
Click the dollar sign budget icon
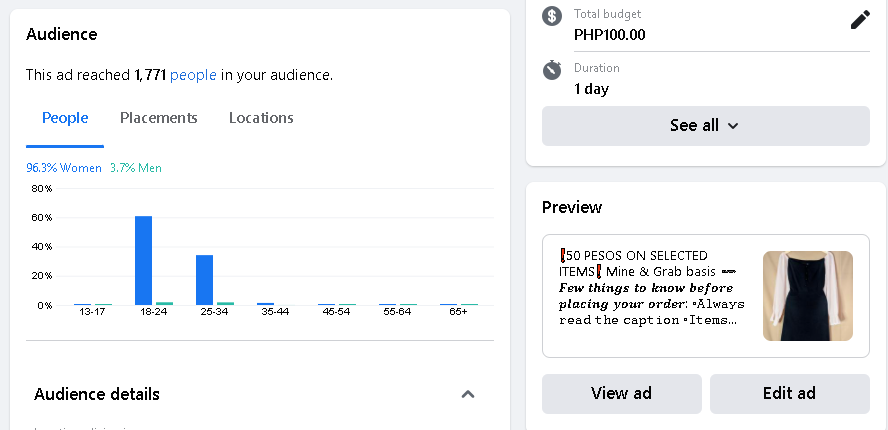pyautogui.click(x=552, y=16)
